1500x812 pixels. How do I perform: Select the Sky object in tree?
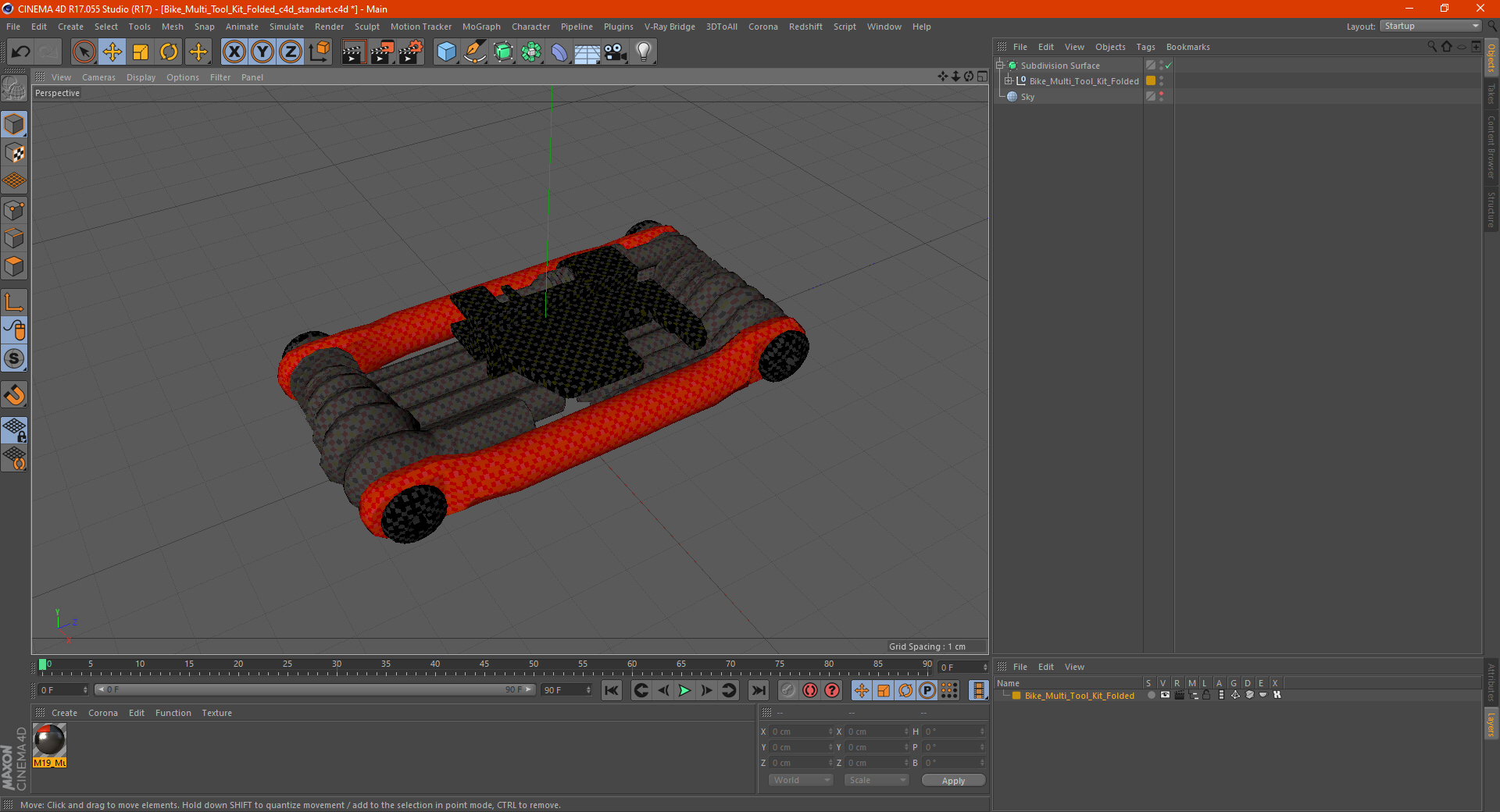click(1027, 97)
